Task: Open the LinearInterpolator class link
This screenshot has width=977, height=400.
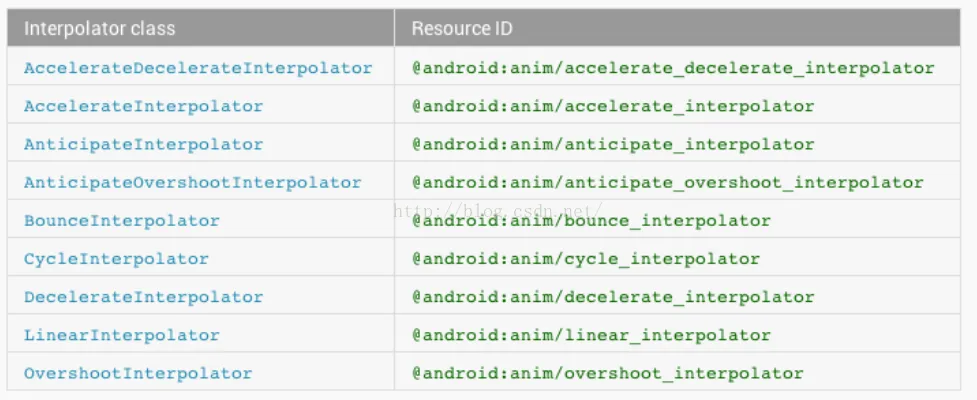Action: pos(122,335)
